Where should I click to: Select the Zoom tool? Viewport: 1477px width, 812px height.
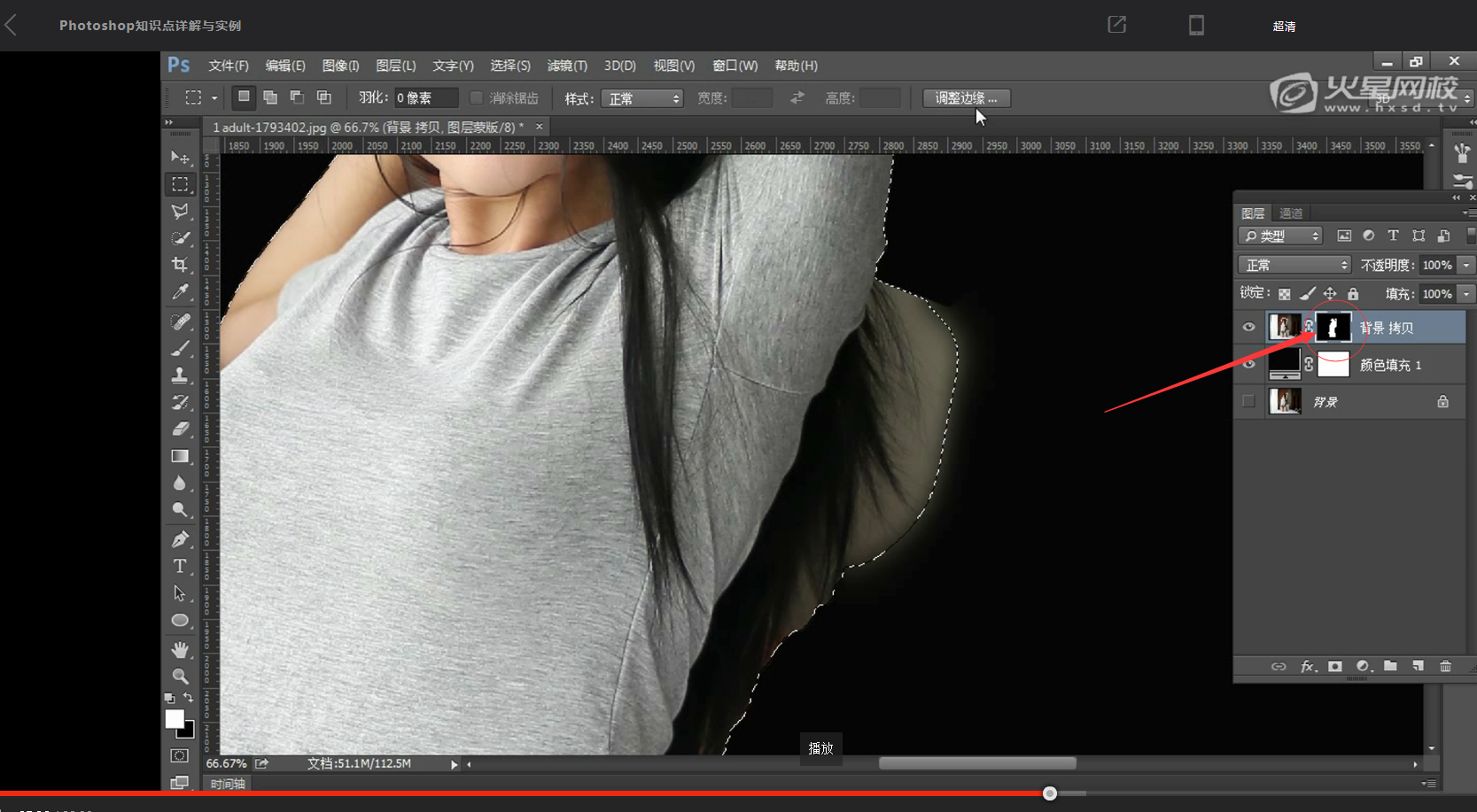[180, 677]
